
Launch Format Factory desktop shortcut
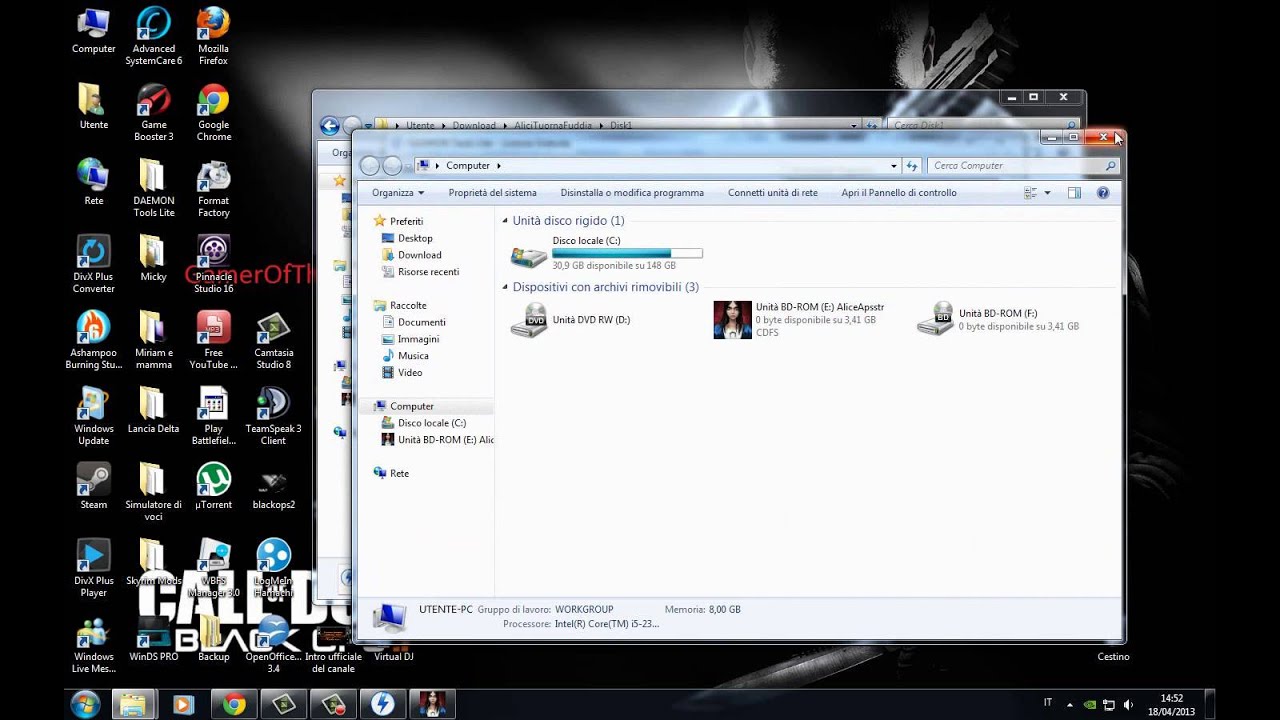click(213, 188)
